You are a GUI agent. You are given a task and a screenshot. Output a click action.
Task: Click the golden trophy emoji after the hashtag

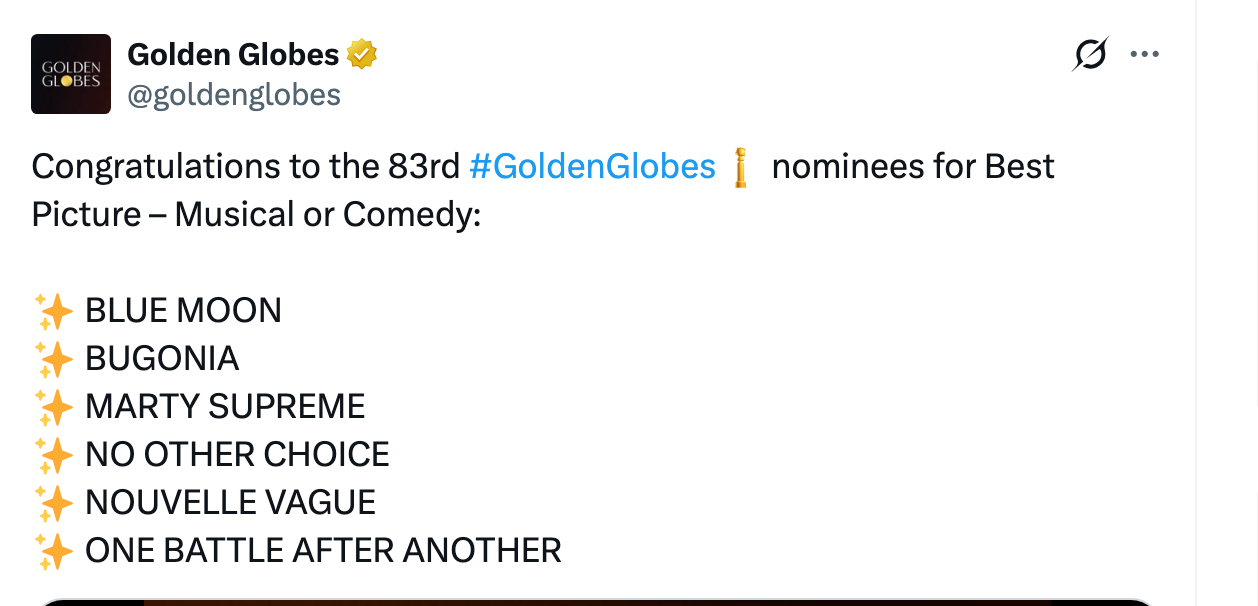(x=741, y=167)
